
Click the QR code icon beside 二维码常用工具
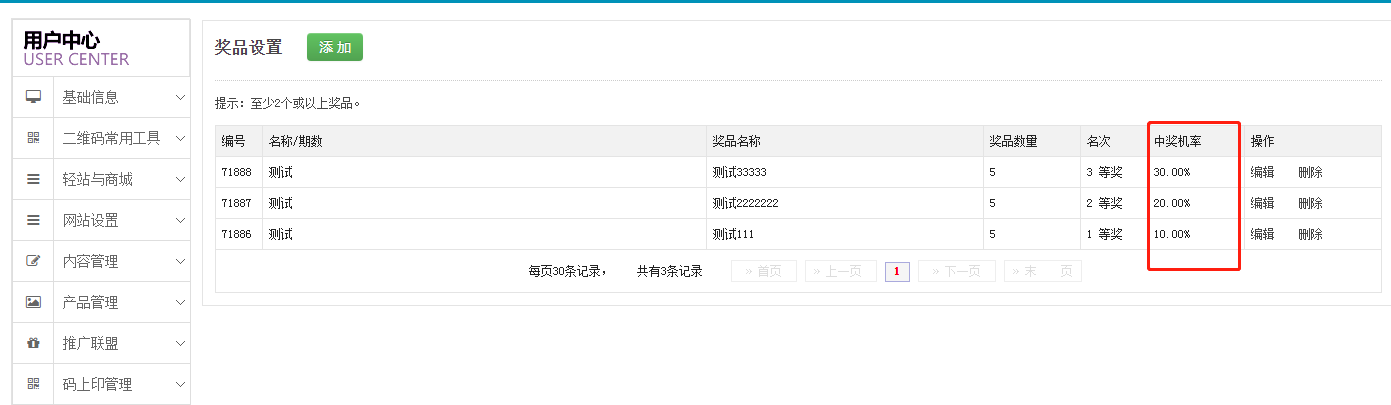coord(33,138)
